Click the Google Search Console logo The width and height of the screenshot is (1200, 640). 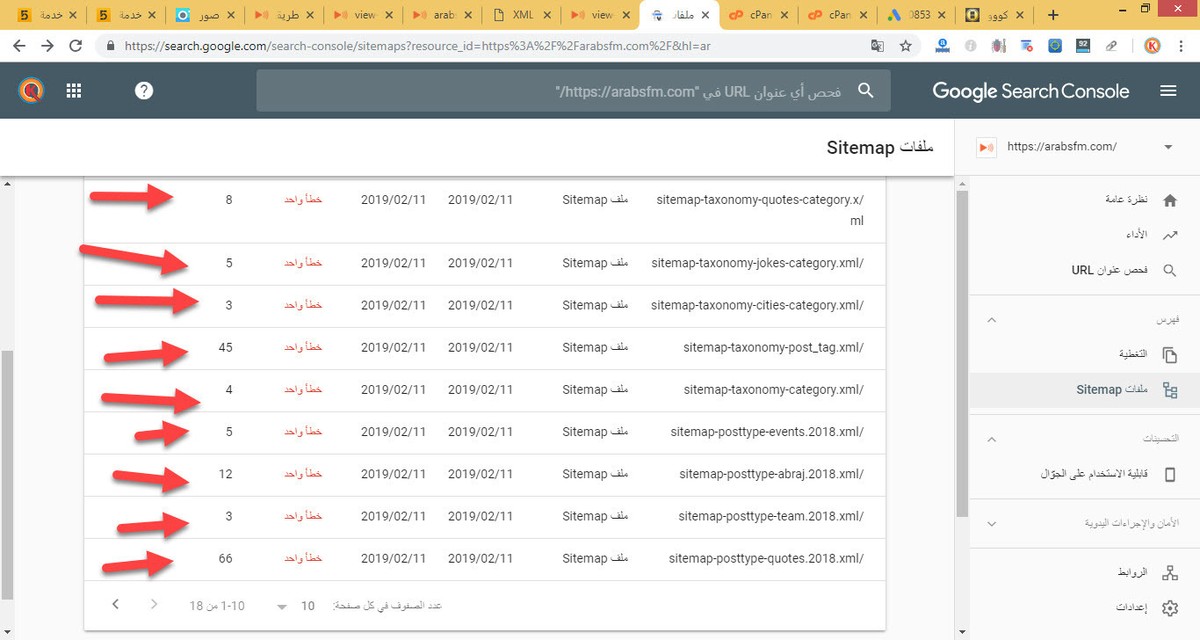pos(1031,91)
